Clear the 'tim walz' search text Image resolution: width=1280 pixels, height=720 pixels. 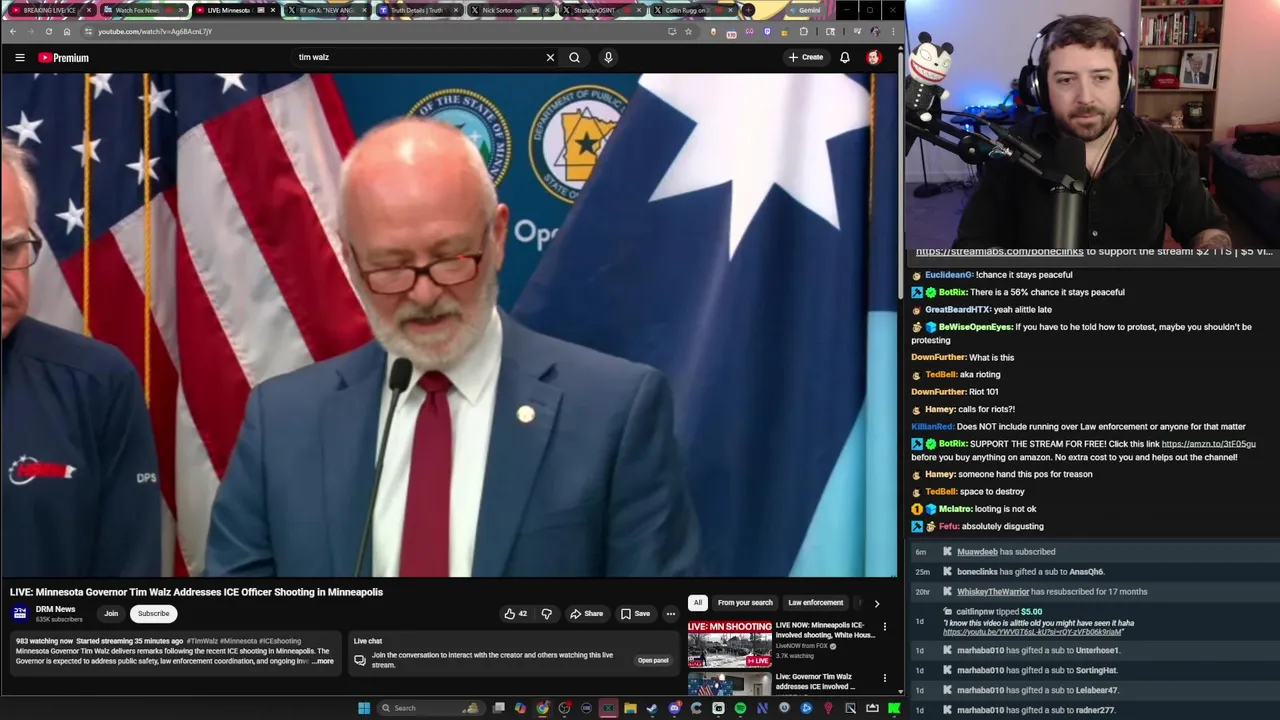(550, 58)
